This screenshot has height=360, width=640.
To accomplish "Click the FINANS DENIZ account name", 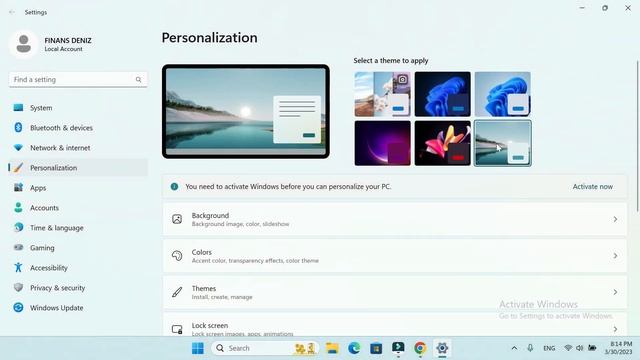I will [68, 40].
